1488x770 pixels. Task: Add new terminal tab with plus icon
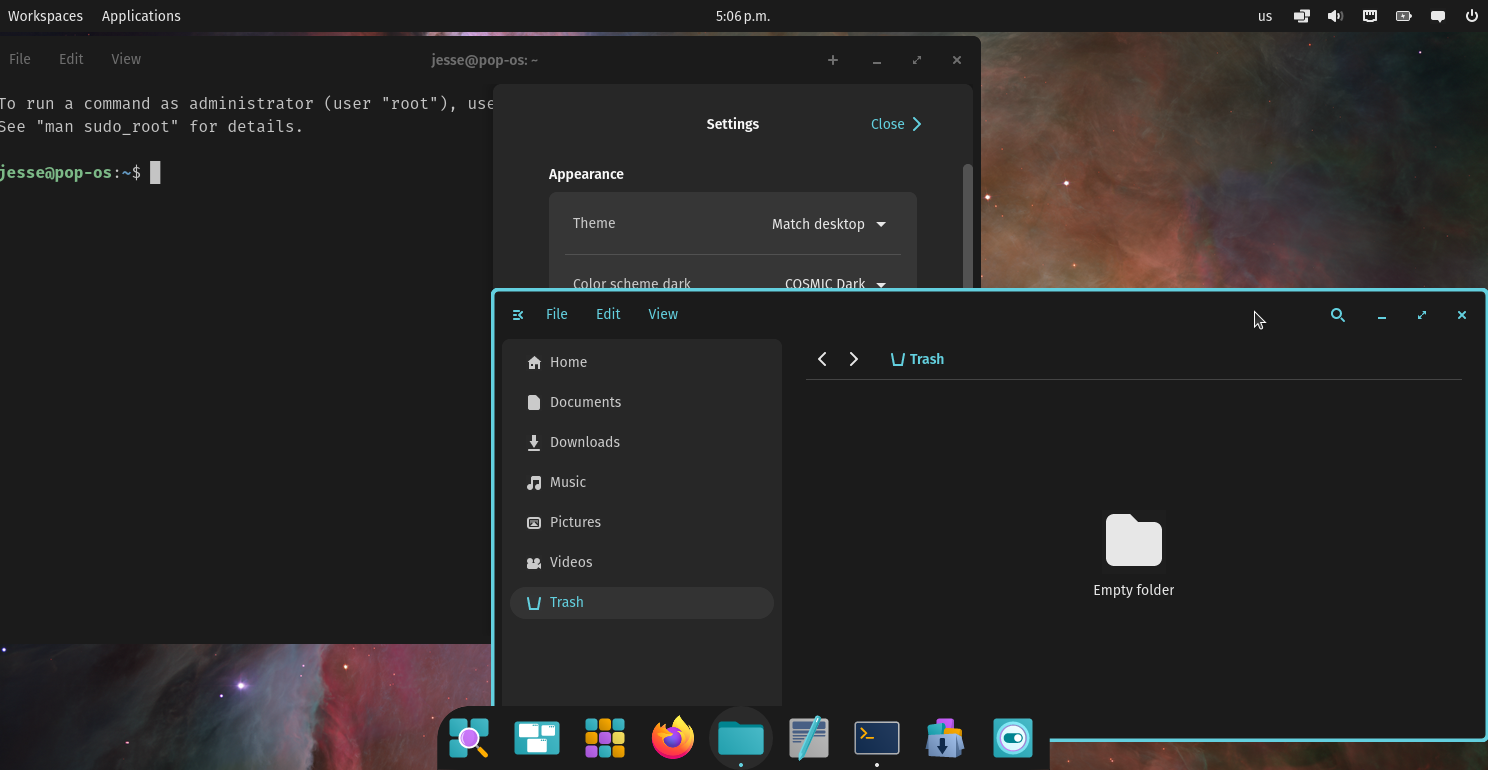coord(833,60)
